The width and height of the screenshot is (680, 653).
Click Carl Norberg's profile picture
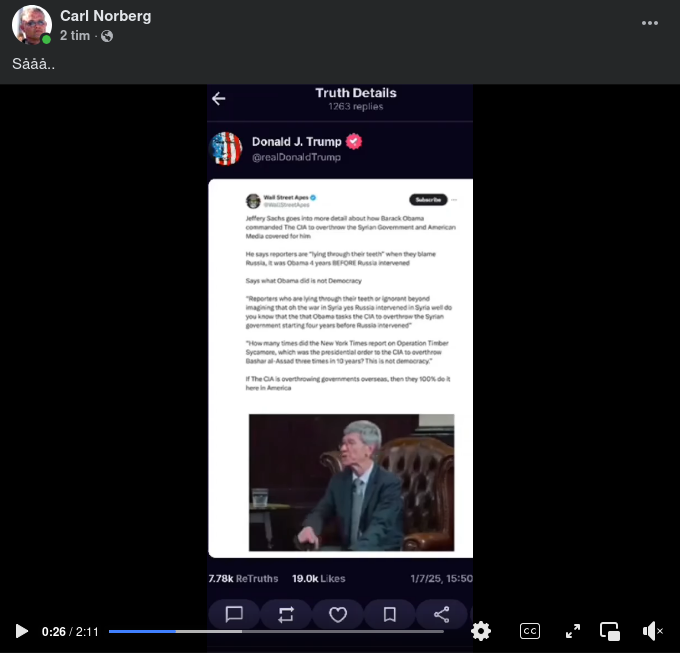click(x=31, y=25)
